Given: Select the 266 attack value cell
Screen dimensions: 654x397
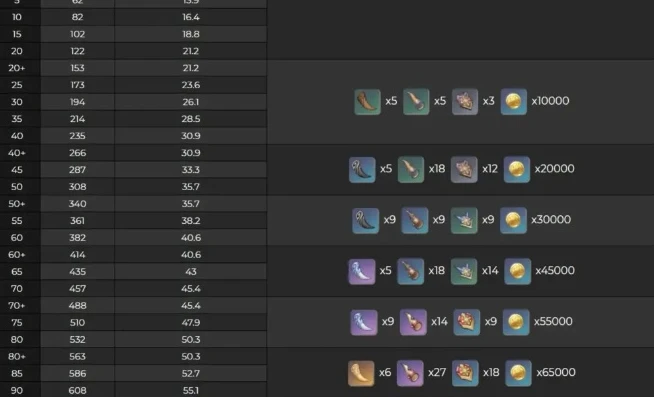Looking at the screenshot, I should click(78, 153).
